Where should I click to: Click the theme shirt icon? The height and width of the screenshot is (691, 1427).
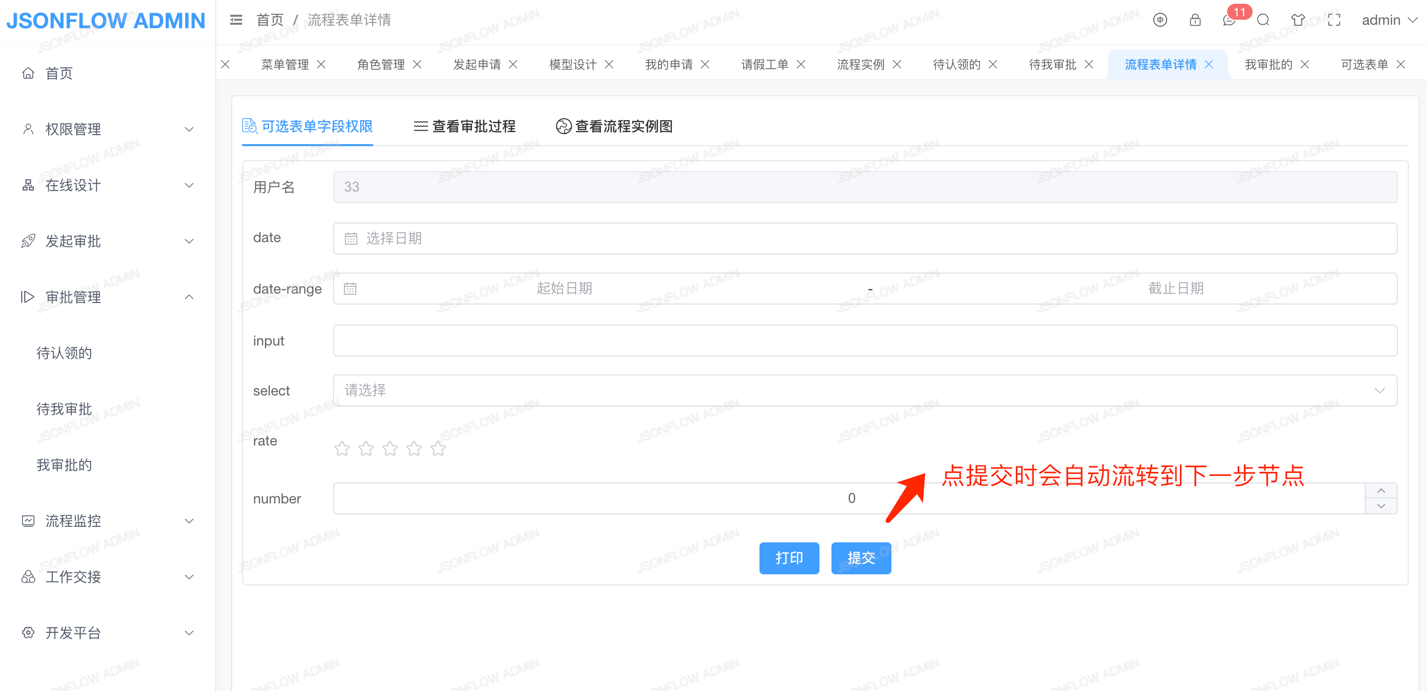click(1298, 20)
